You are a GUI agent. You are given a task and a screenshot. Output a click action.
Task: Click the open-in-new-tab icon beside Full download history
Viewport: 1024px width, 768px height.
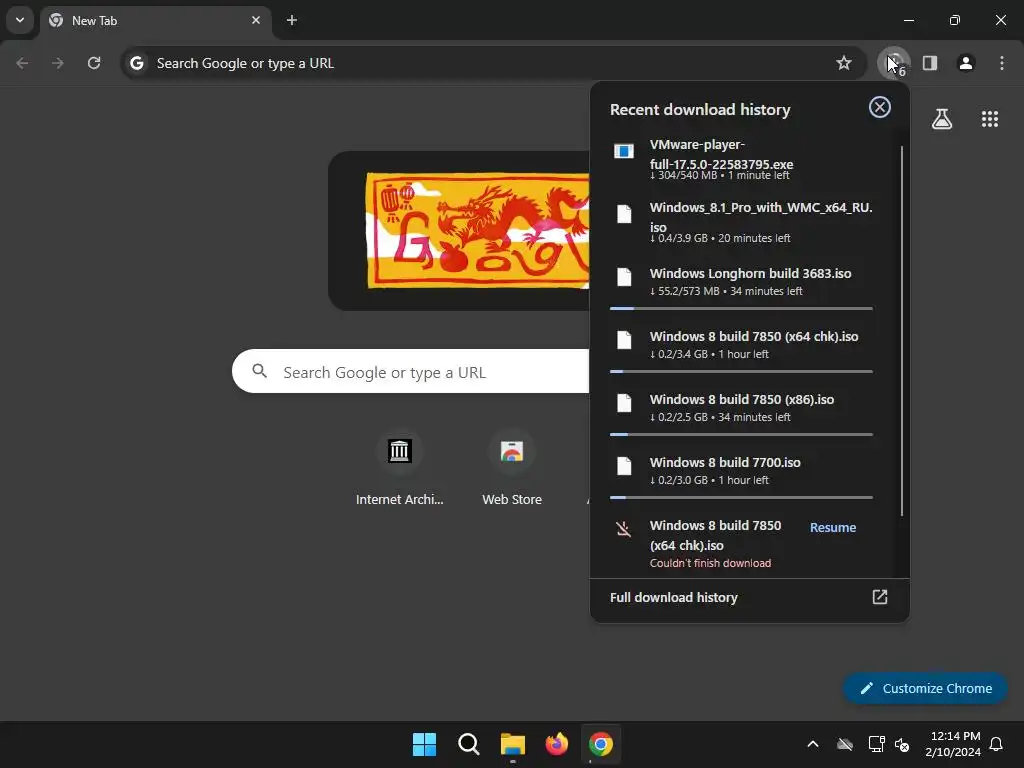tap(880, 597)
